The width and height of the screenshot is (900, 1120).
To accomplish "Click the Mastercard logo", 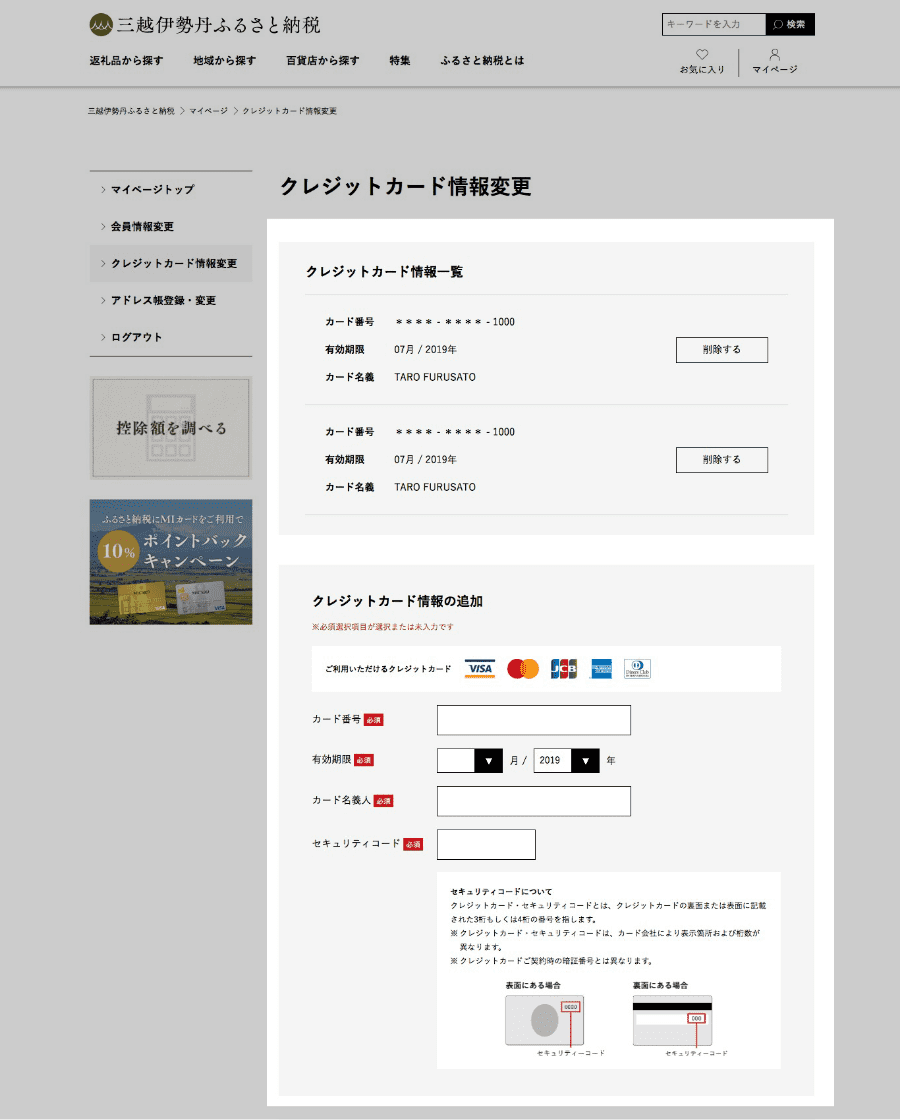I will click(x=522, y=669).
